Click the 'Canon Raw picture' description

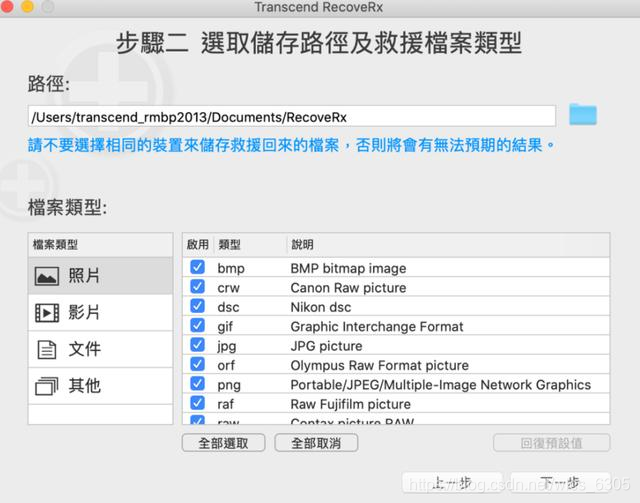[x=348, y=288]
